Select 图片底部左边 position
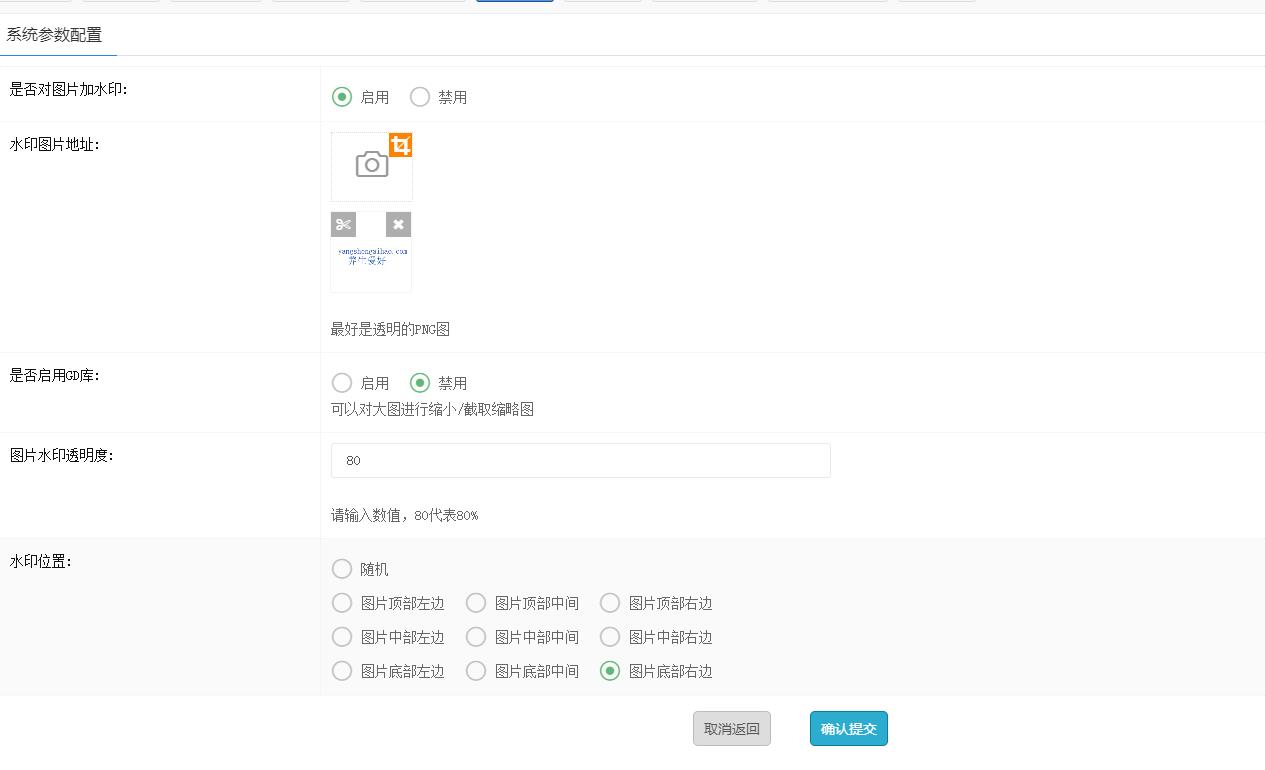 (342, 671)
